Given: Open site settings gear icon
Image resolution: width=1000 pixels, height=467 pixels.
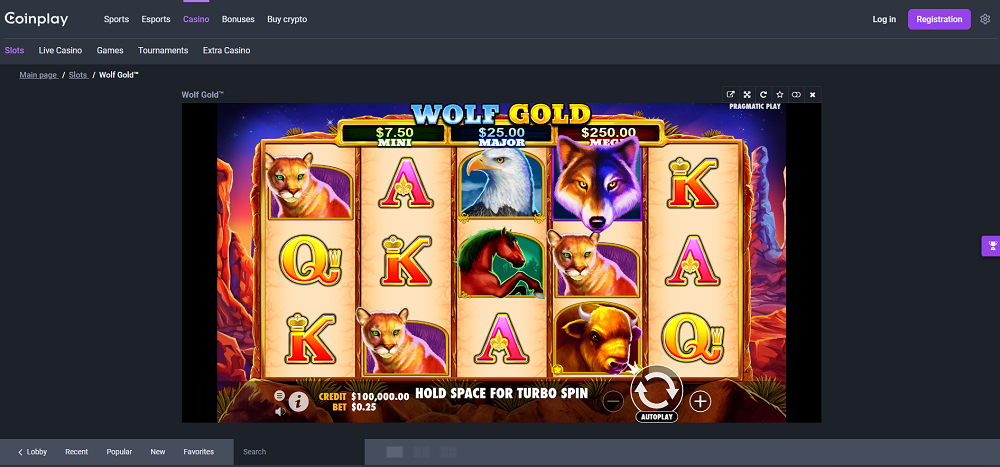Looking at the screenshot, I should tap(985, 19).
